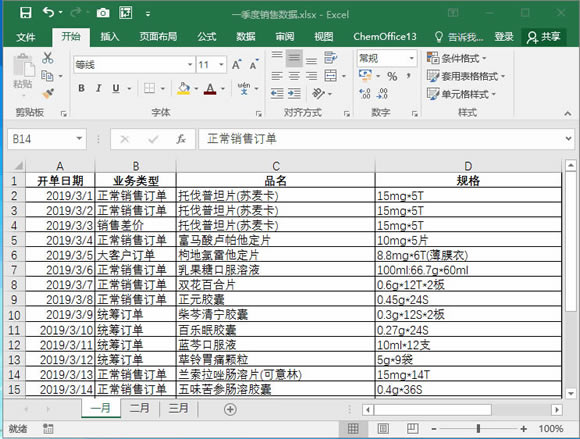This screenshot has height=439, width=580.
Task: Increase font size with larger A
Action: pos(237,65)
